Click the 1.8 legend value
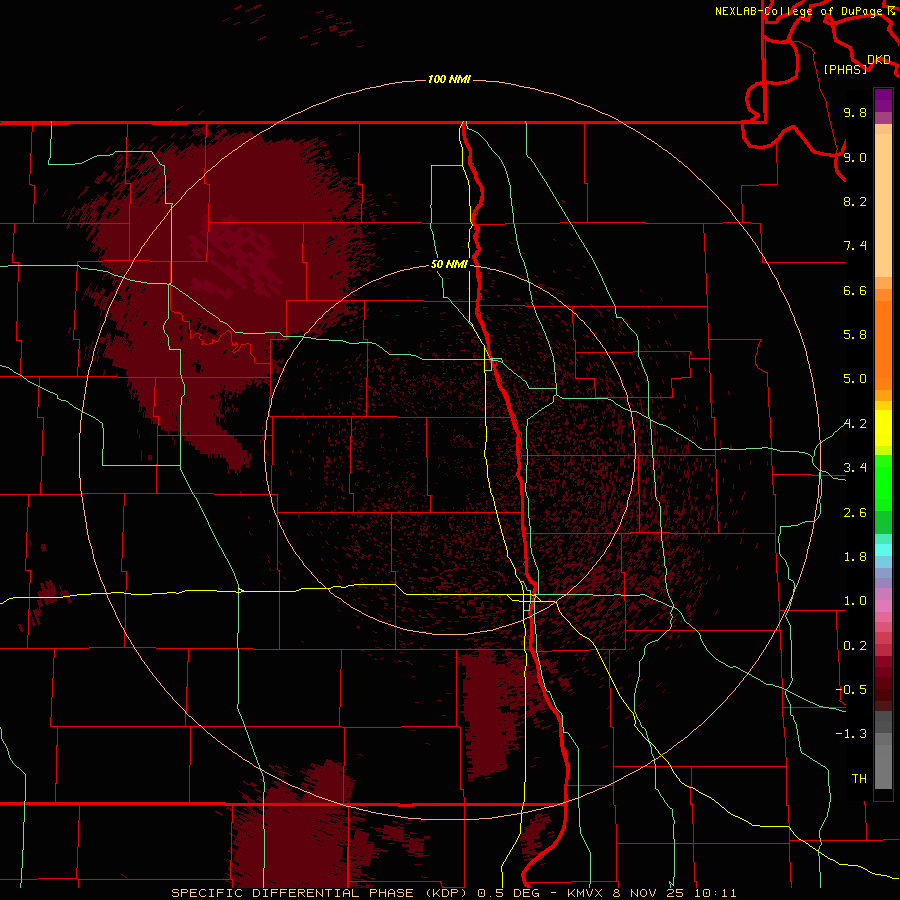Viewport: 900px width, 900px height. [855, 557]
